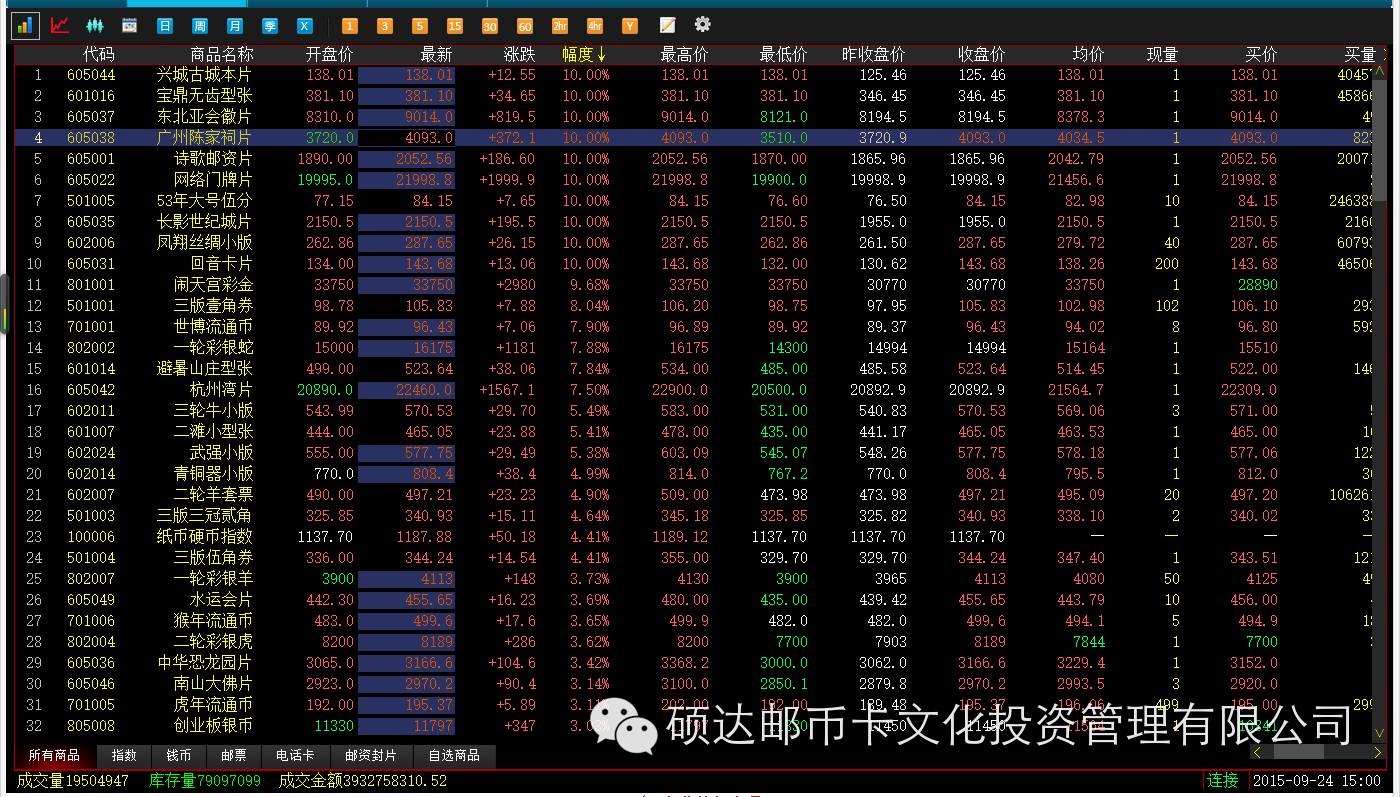This screenshot has width=1400, height=797.
Task: Choose the 4hr interval icon
Action: tap(595, 26)
